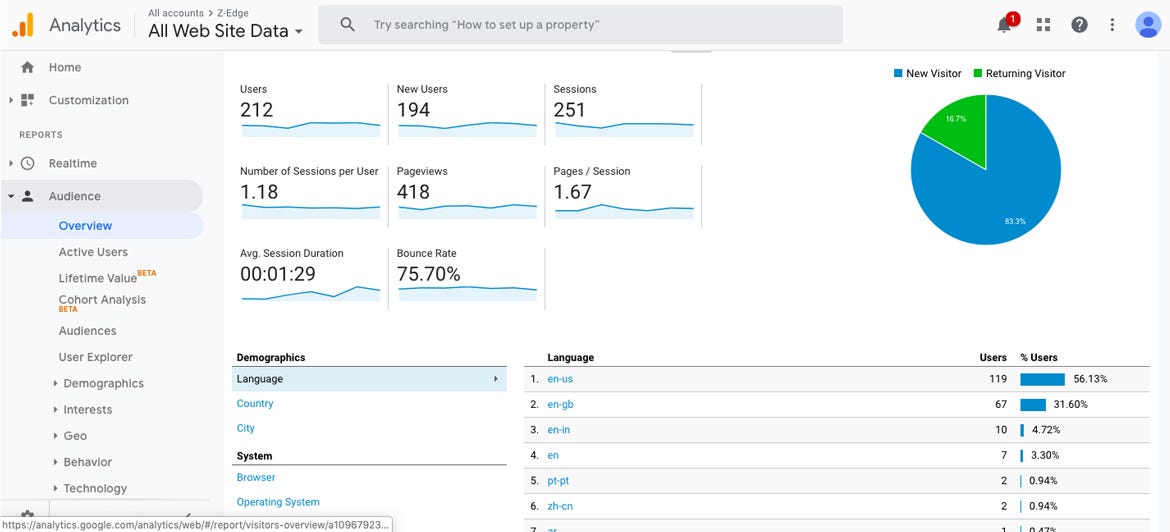Click the Operating System link
The image size is (1170, 532).
coord(278,502)
